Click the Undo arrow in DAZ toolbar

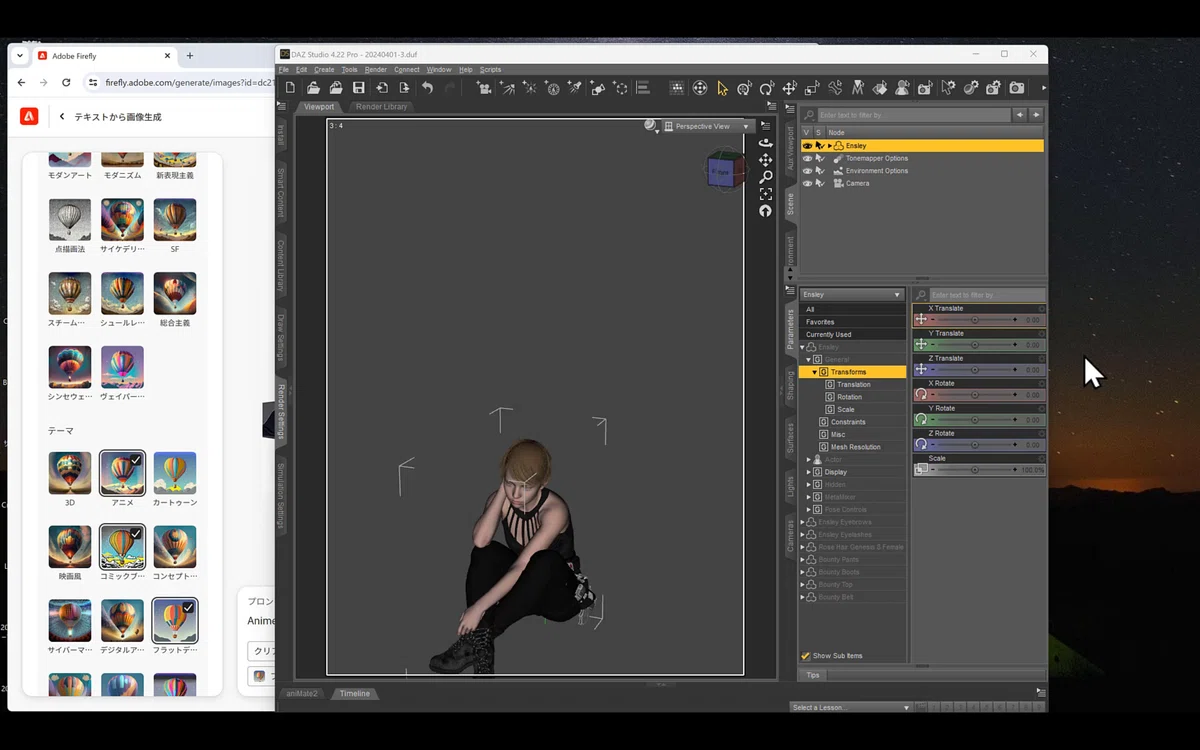pyautogui.click(x=428, y=88)
